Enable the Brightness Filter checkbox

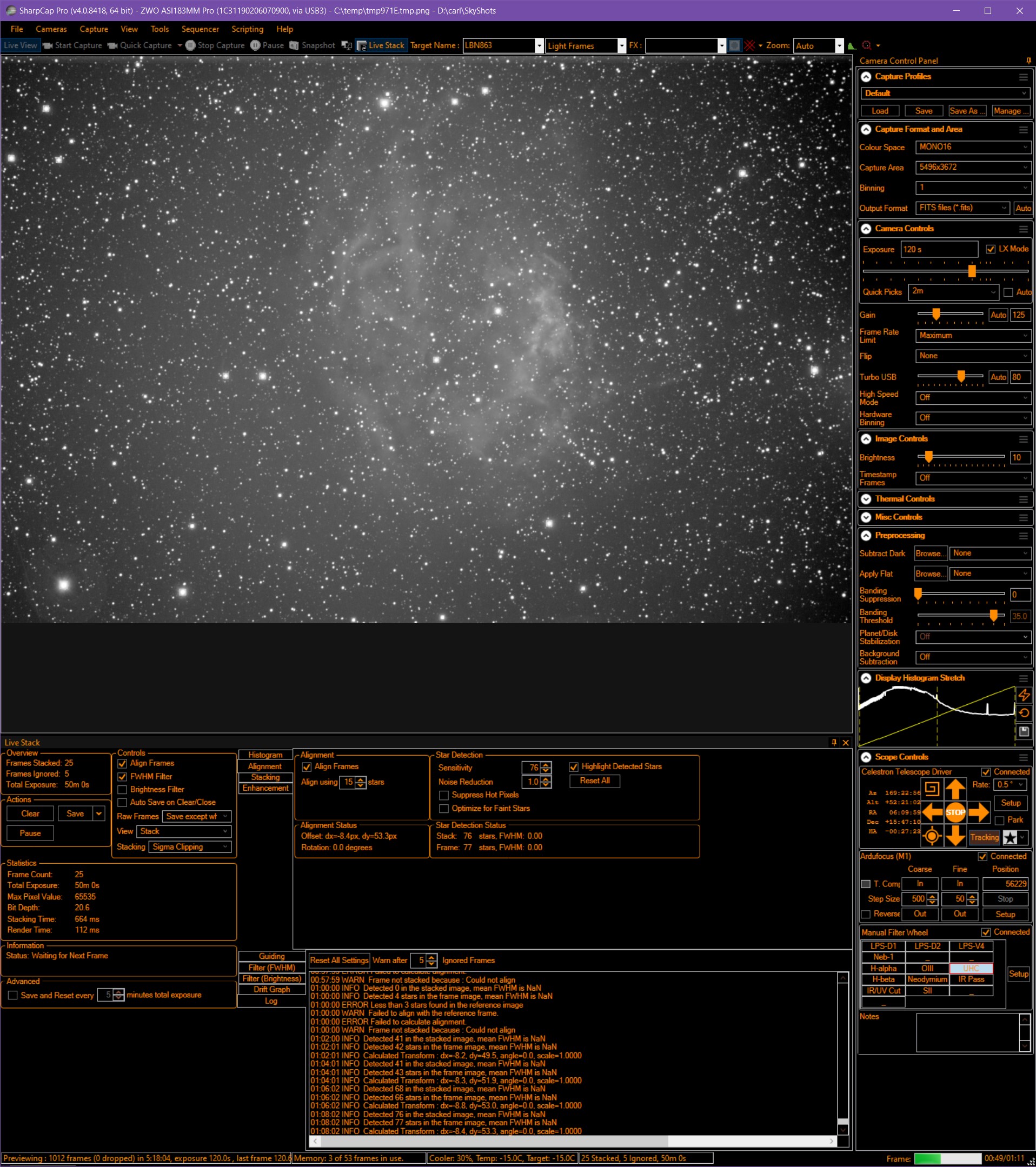pyautogui.click(x=122, y=790)
